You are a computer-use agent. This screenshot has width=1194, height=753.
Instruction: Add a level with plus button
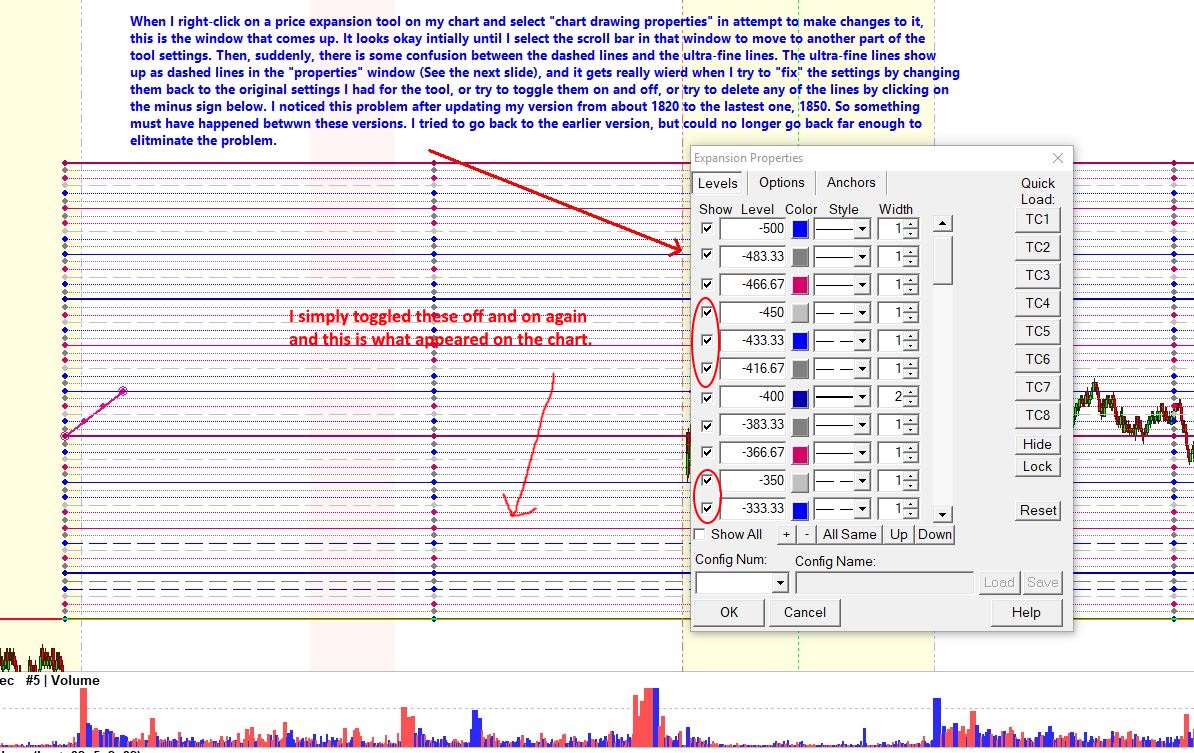click(787, 534)
